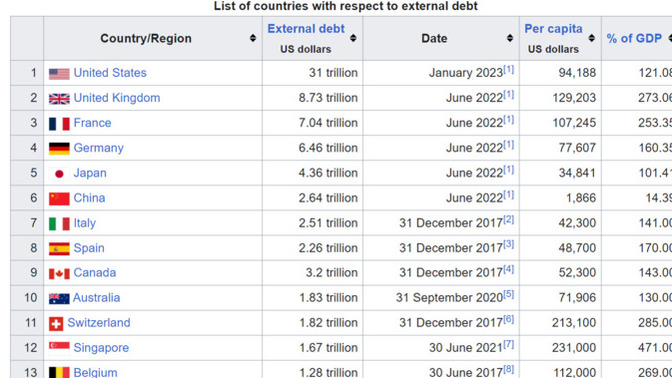672x378 pixels.
Task: Open the Canada country link
Action: coord(95,273)
